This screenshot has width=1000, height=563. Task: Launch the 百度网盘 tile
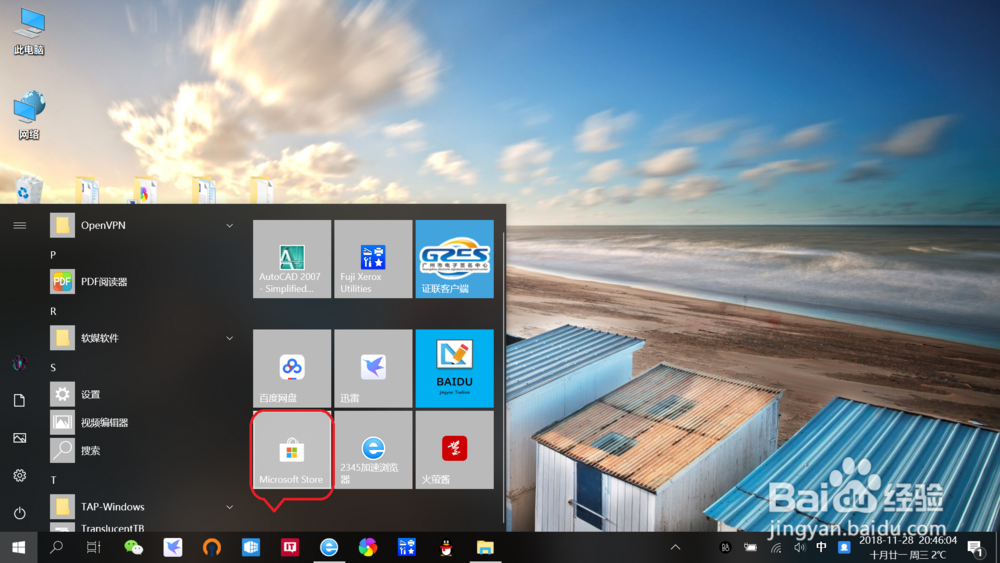click(x=291, y=369)
